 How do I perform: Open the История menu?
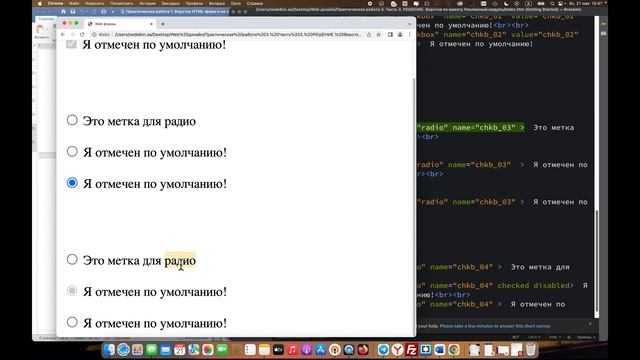point(147,4)
